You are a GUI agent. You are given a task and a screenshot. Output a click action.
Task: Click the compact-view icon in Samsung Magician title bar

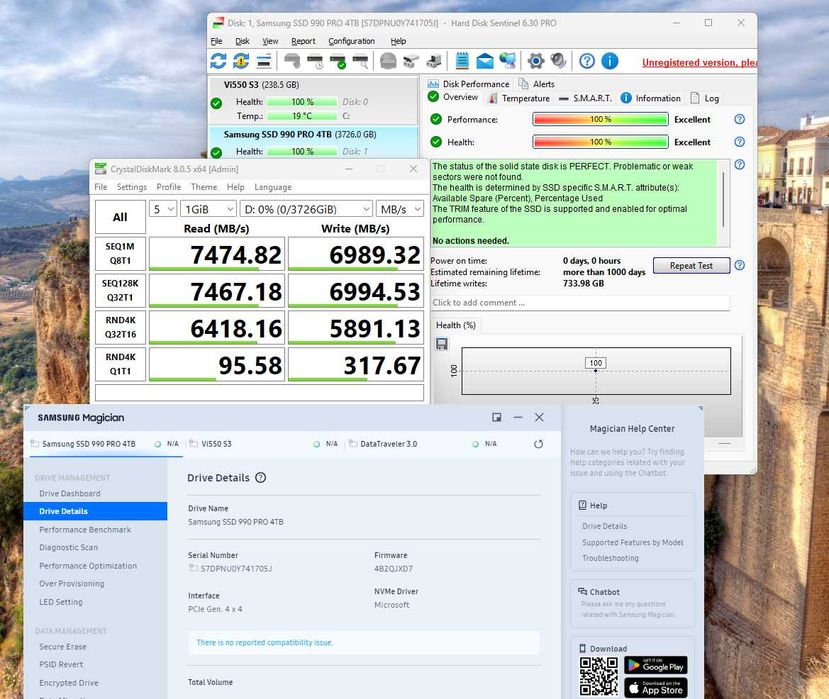pyautogui.click(x=496, y=417)
